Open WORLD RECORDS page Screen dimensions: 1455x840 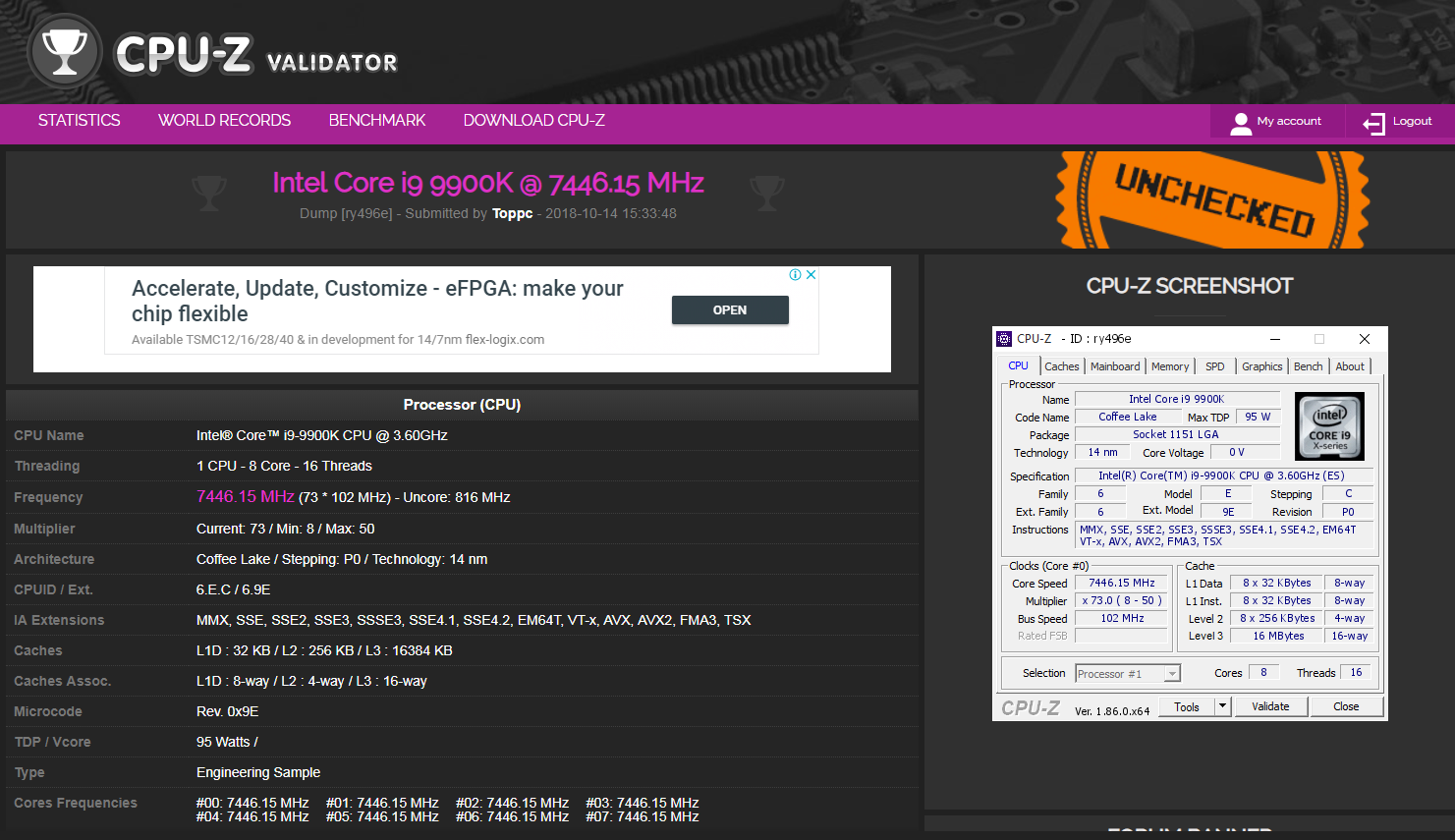click(x=225, y=120)
